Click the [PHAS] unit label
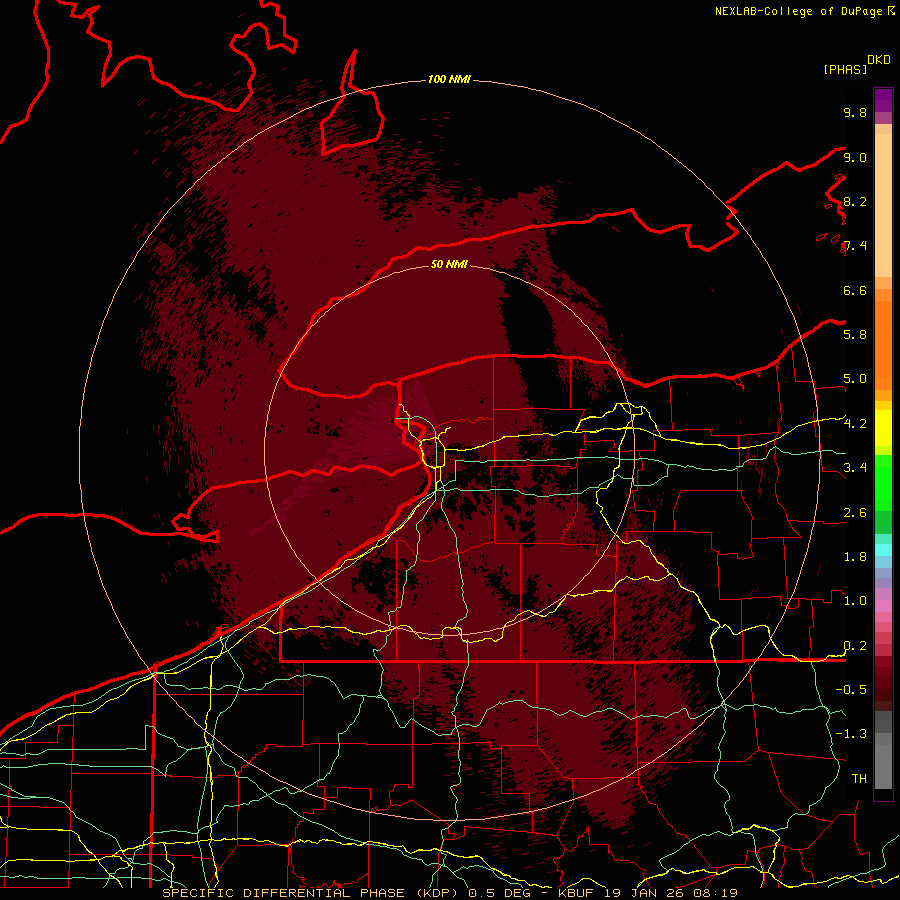The image size is (900, 900). coord(845,69)
